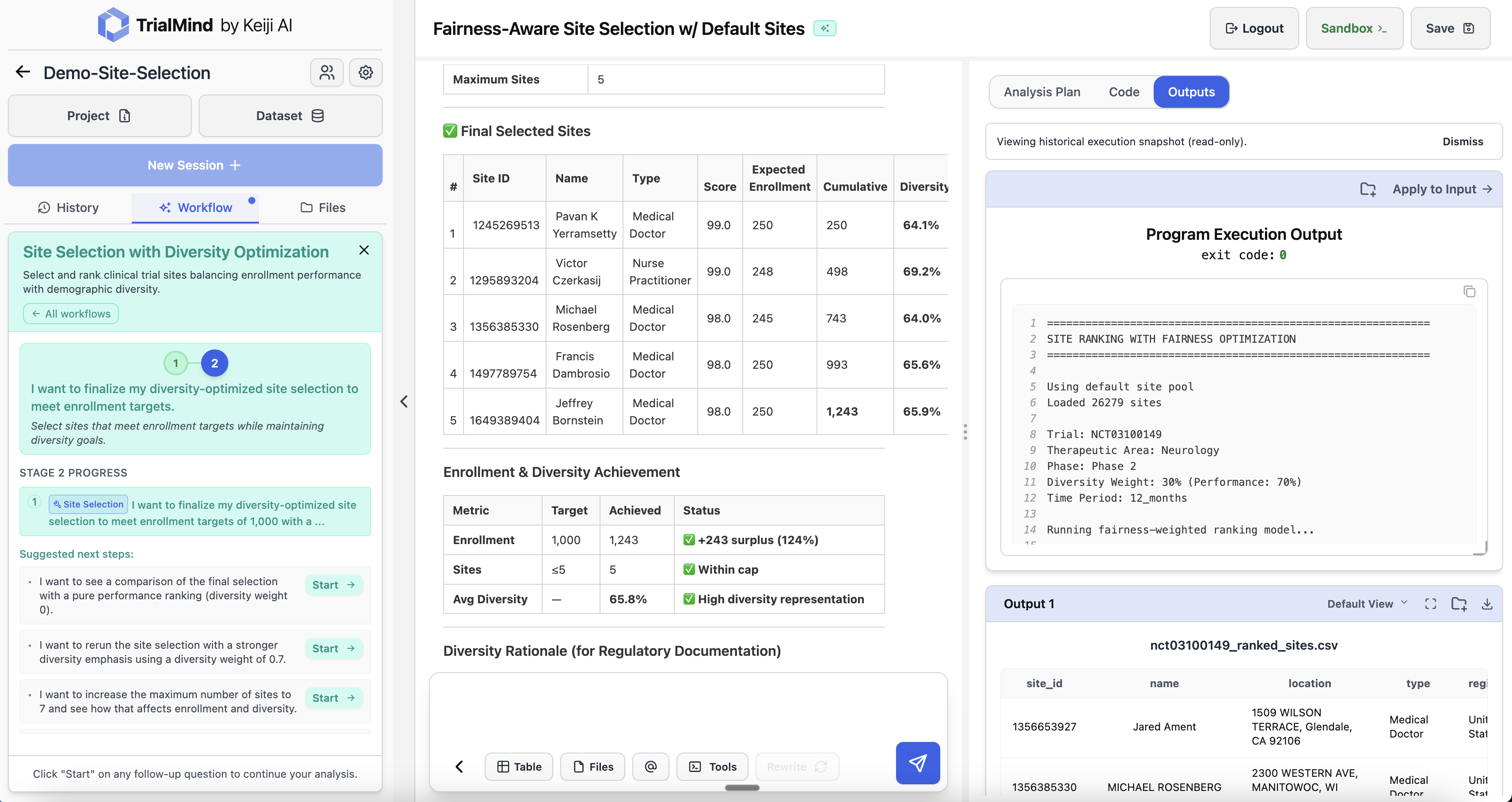Screen dimensions: 1512x802
Task: Switch to the Code tab
Action: click(1124, 91)
